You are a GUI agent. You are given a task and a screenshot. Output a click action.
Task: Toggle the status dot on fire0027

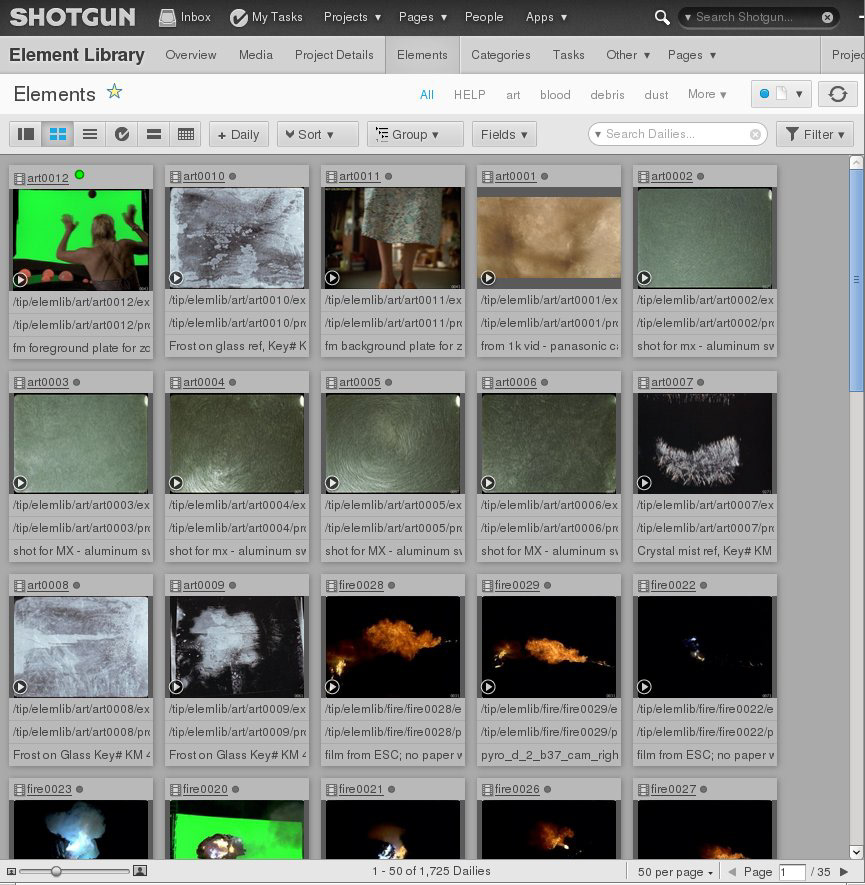tap(704, 789)
